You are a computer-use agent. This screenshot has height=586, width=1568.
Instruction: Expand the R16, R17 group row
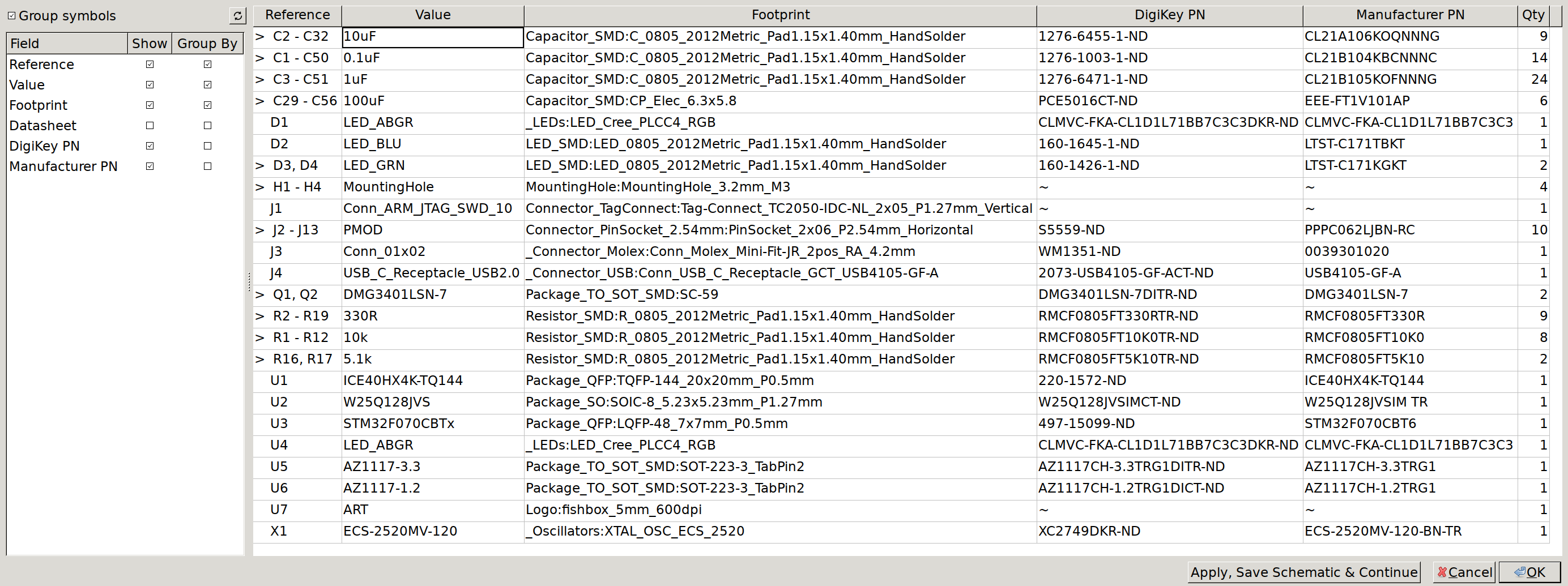[x=260, y=359]
